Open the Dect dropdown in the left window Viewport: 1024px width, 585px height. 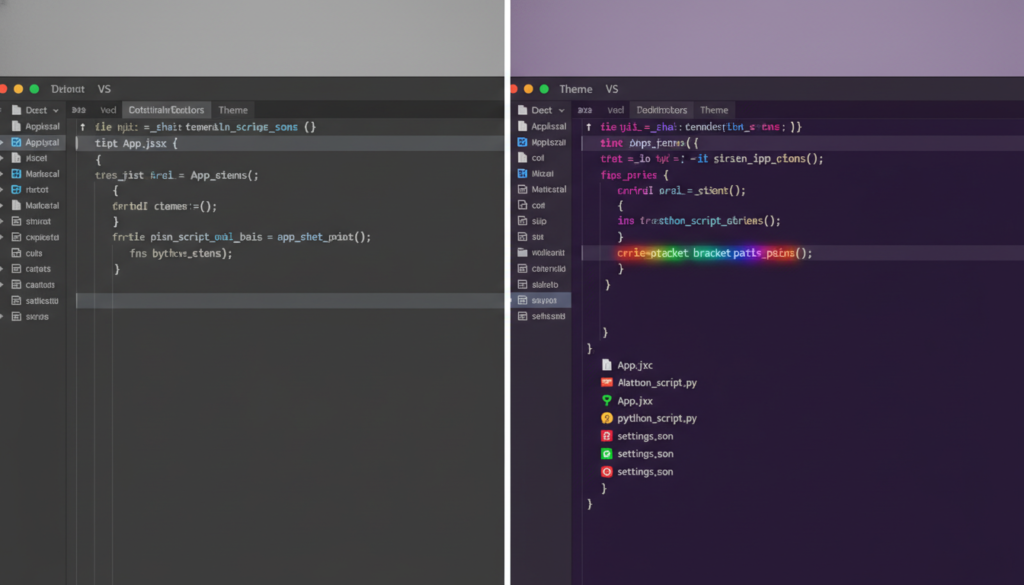click(x=40, y=110)
